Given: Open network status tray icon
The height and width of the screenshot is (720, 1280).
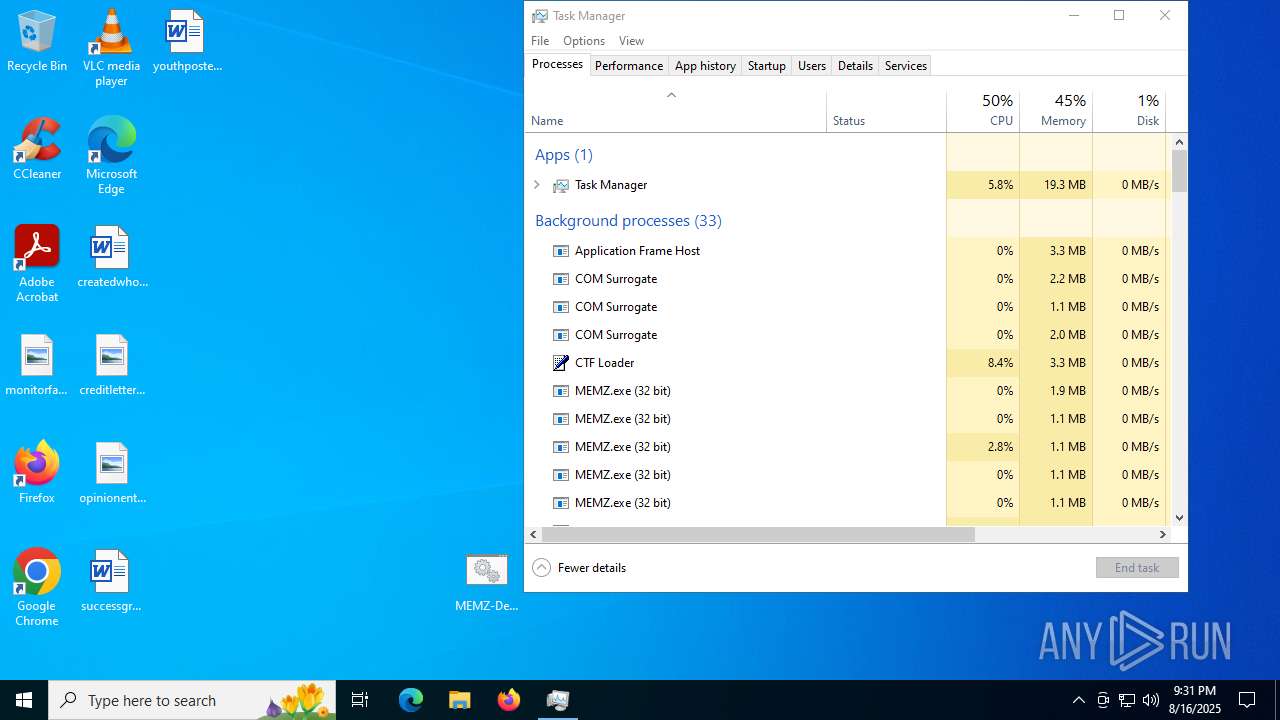Looking at the screenshot, I should 1127,700.
